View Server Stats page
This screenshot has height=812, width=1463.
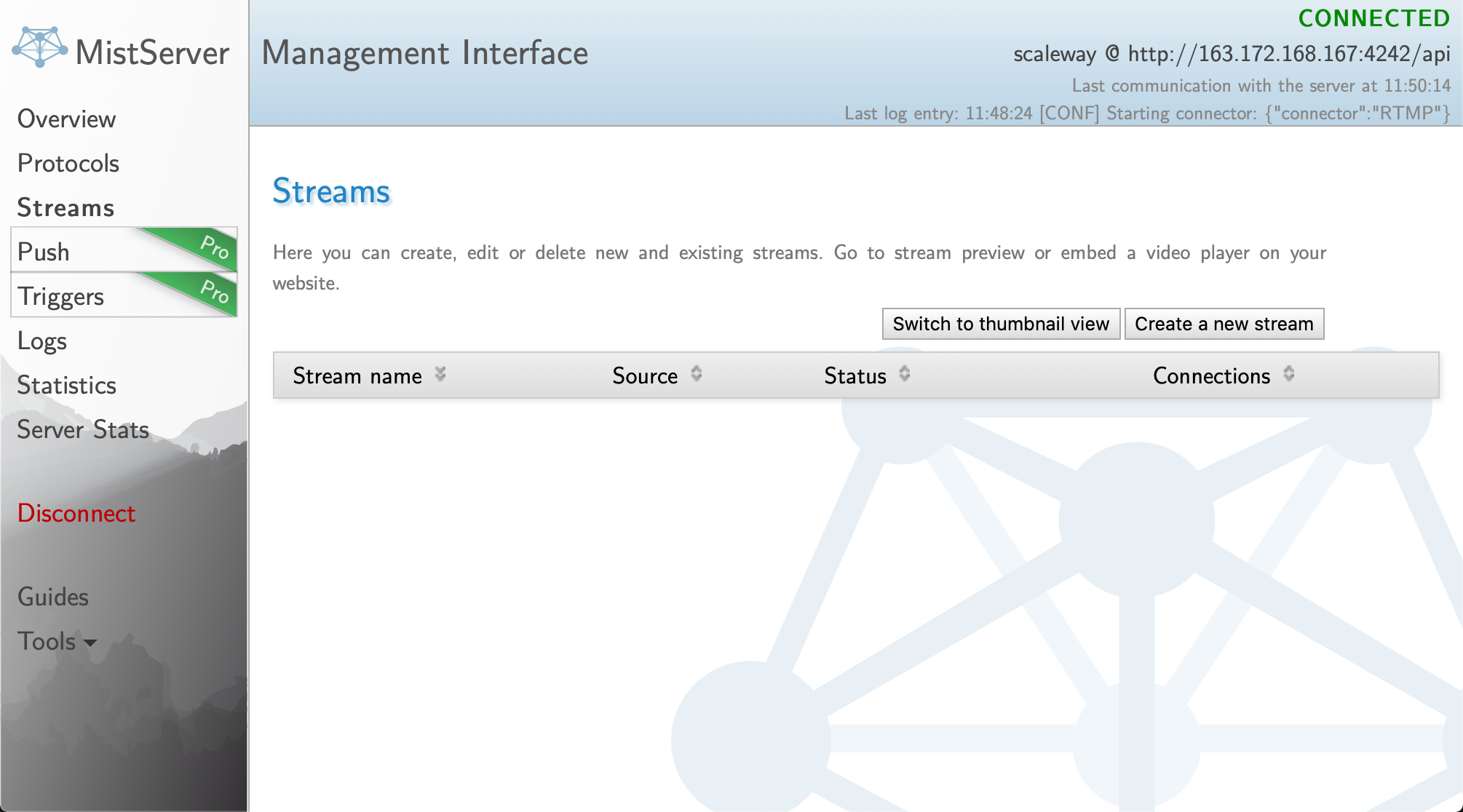[x=83, y=429]
